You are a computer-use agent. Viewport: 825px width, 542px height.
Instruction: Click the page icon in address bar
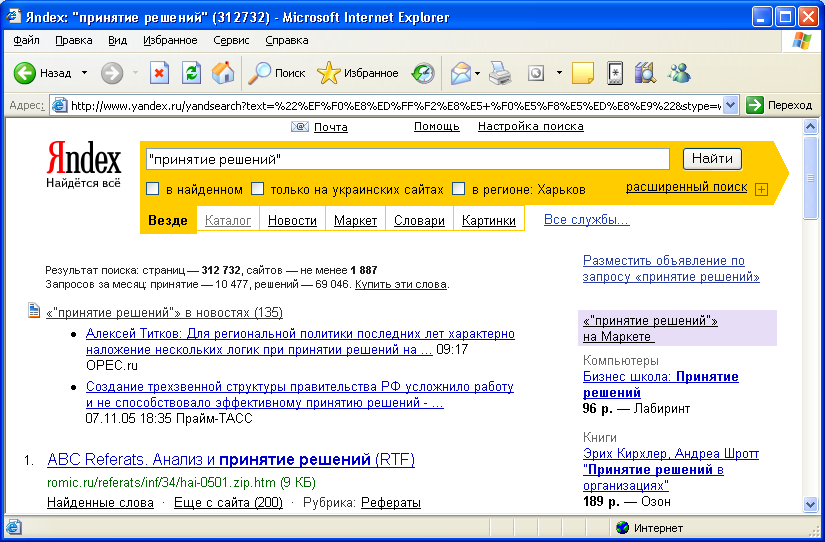(x=59, y=105)
